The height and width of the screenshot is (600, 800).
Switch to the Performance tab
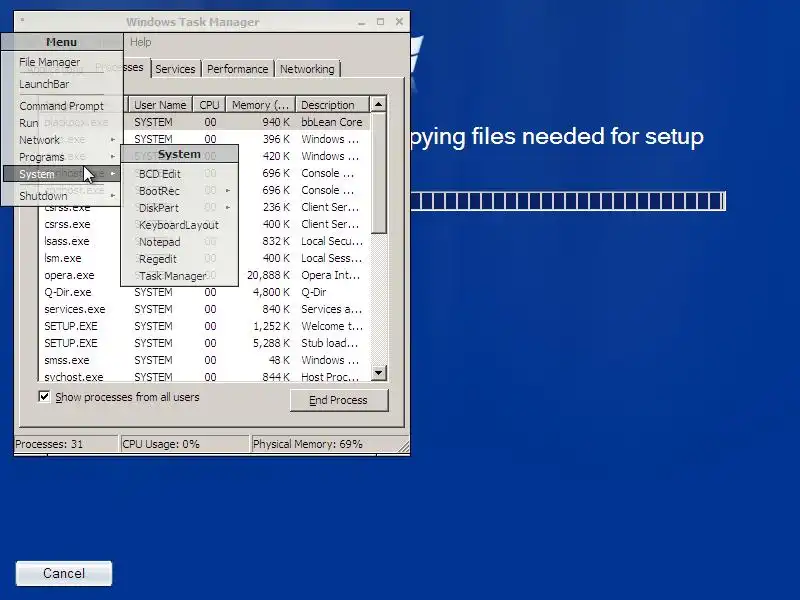tap(237, 69)
